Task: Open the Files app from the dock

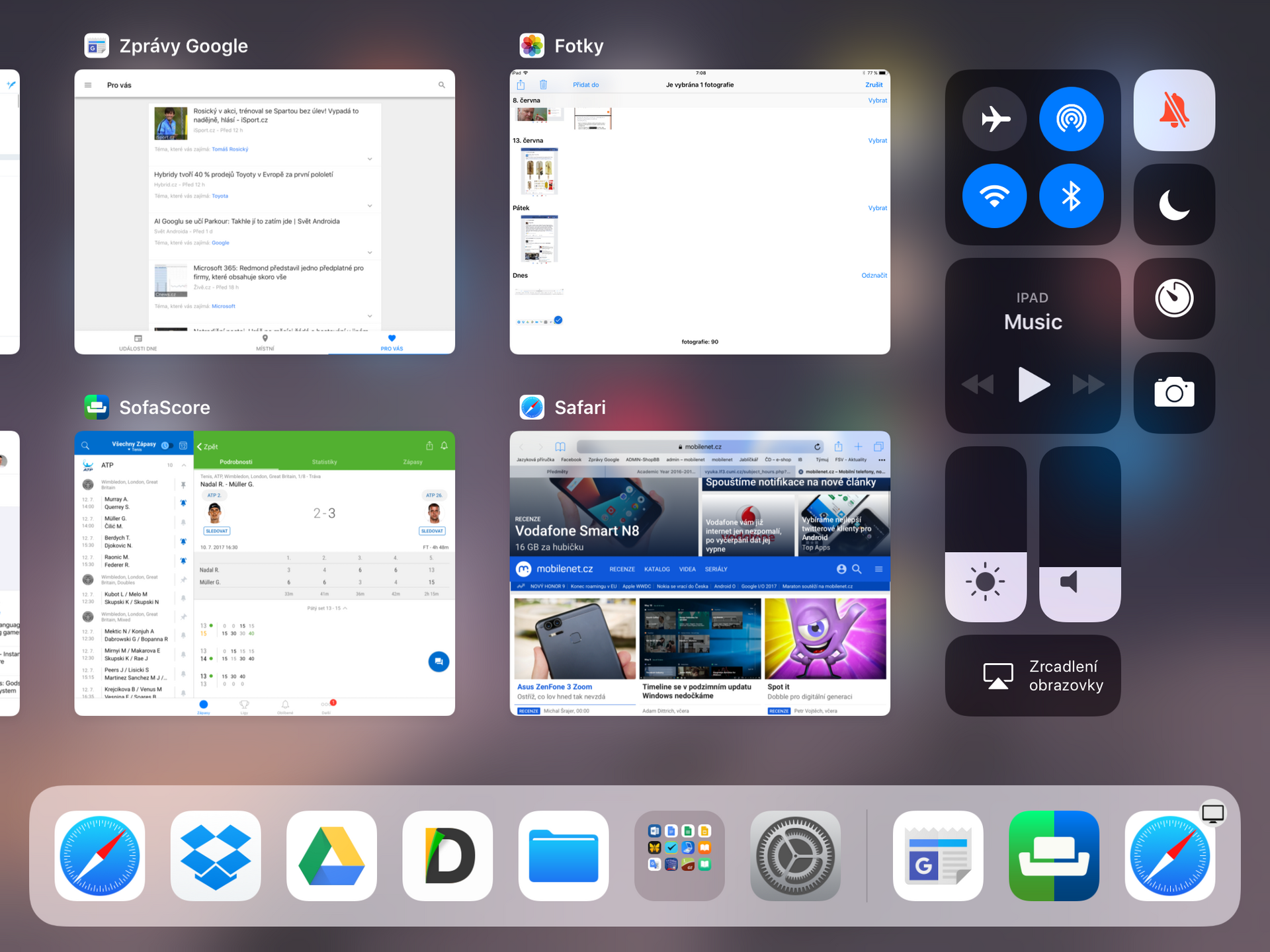Action: [x=563, y=855]
